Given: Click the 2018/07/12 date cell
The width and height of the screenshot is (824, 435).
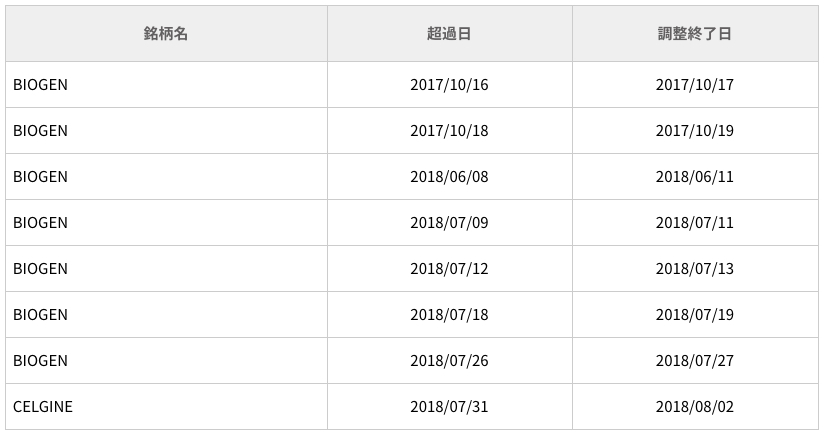Looking at the screenshot, I should tap(449, 269).
